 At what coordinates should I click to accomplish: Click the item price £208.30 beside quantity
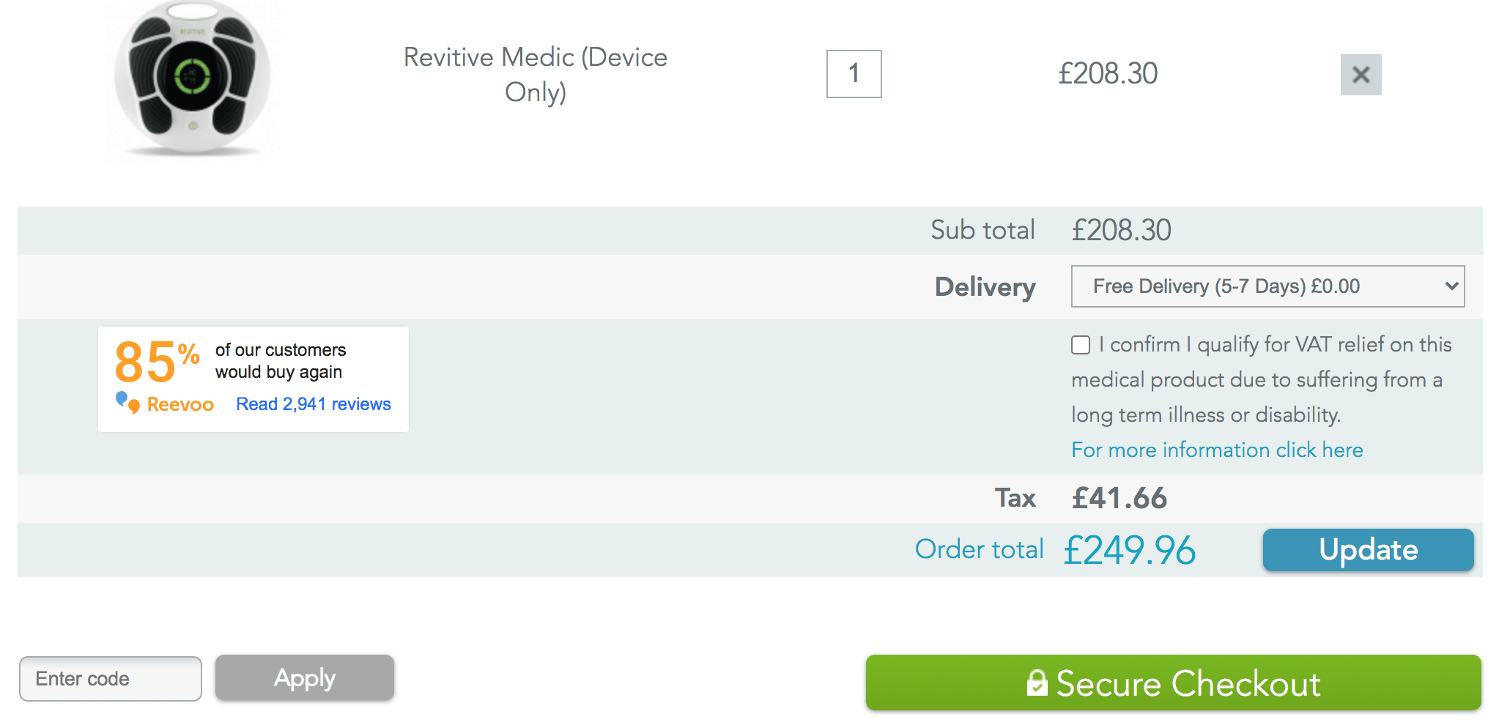1108,74
